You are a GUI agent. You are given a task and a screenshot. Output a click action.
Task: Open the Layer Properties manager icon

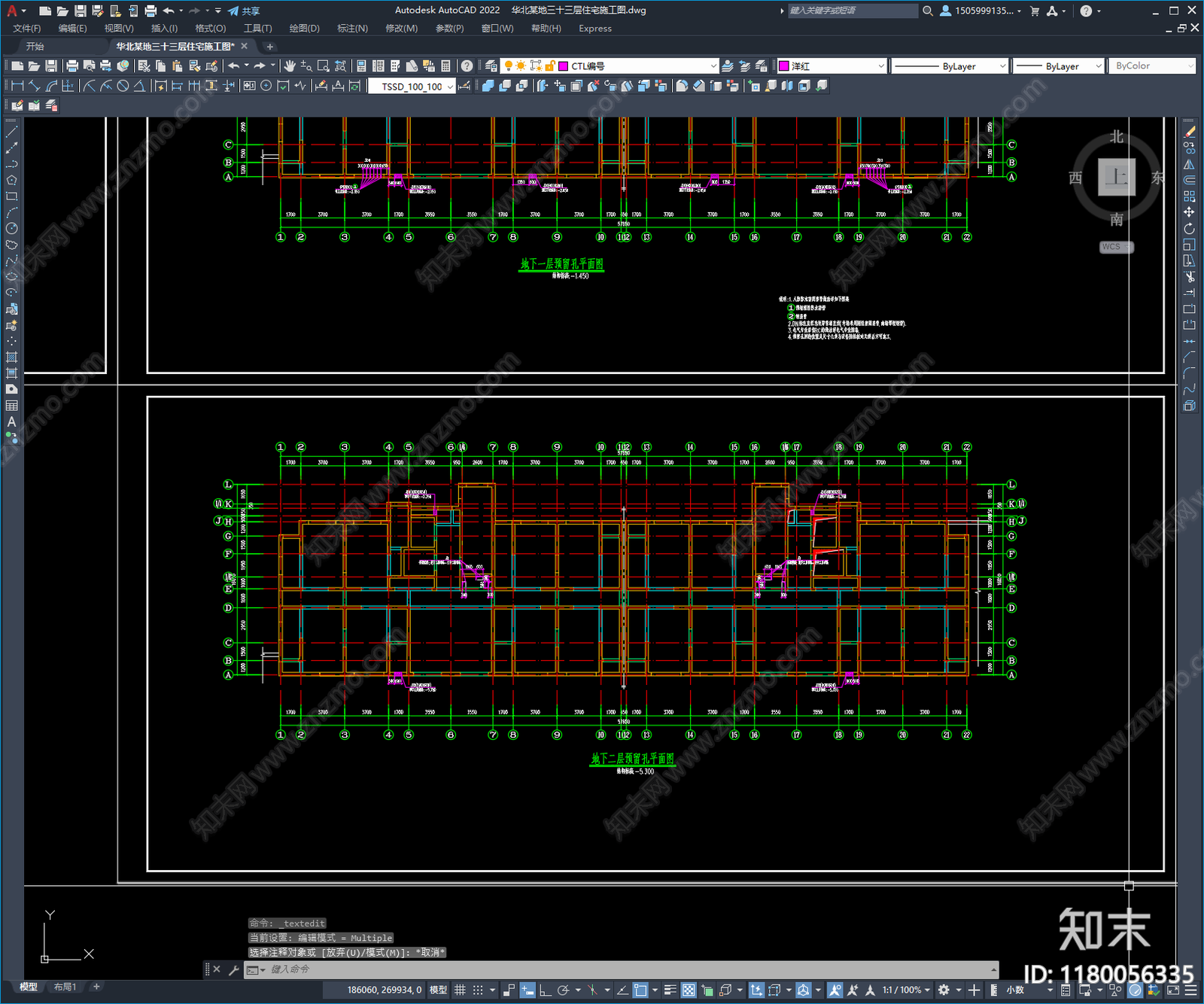tap(491, 66)
